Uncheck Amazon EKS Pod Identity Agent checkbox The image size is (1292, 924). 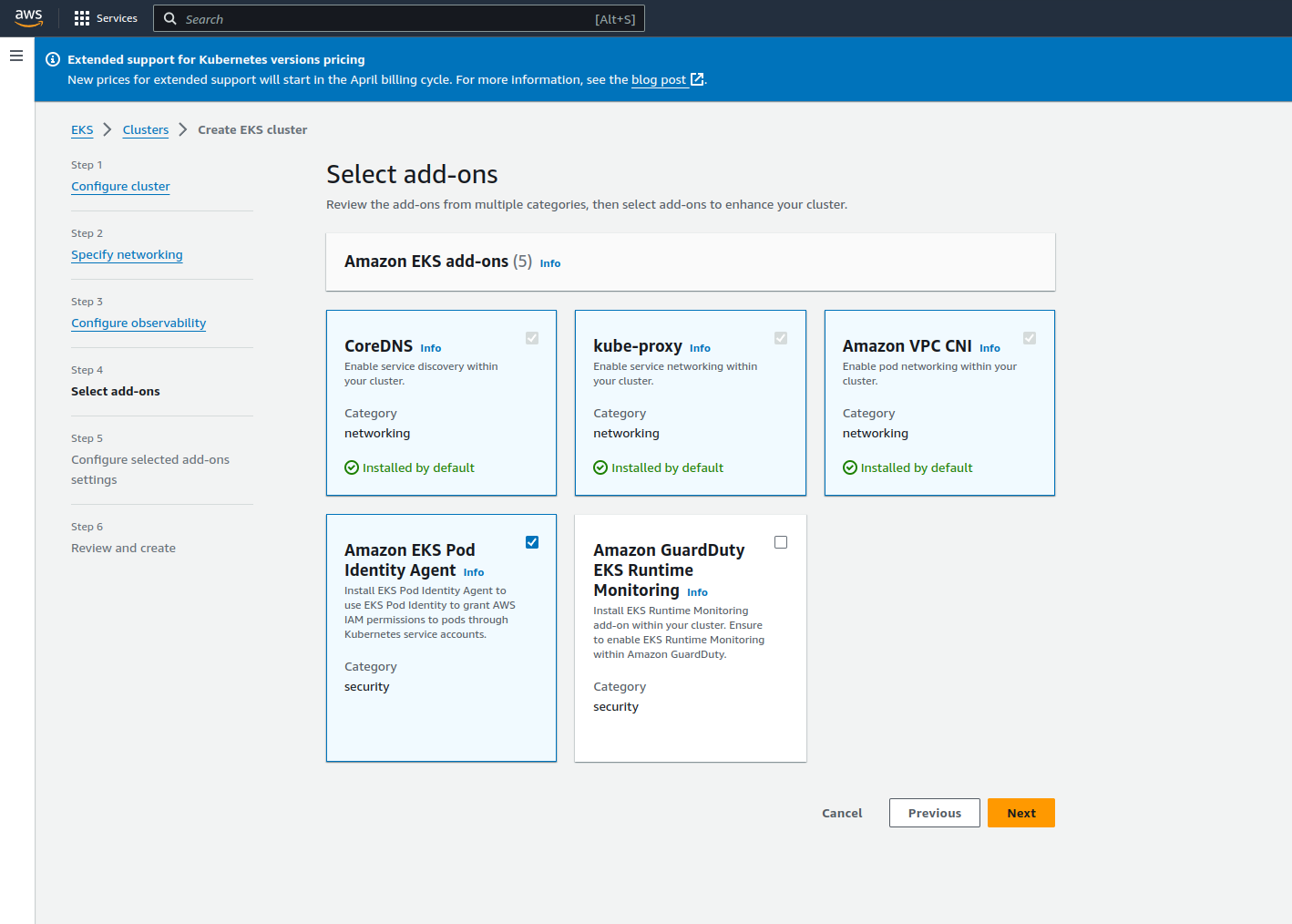point(532,542)
